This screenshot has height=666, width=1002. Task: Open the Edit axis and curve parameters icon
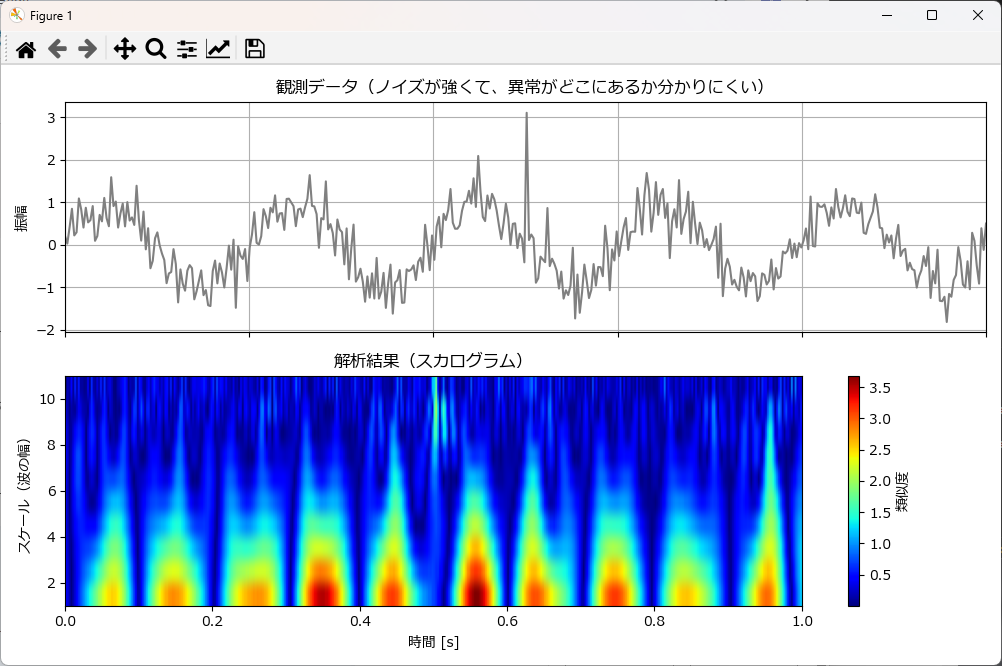point(218,49)
